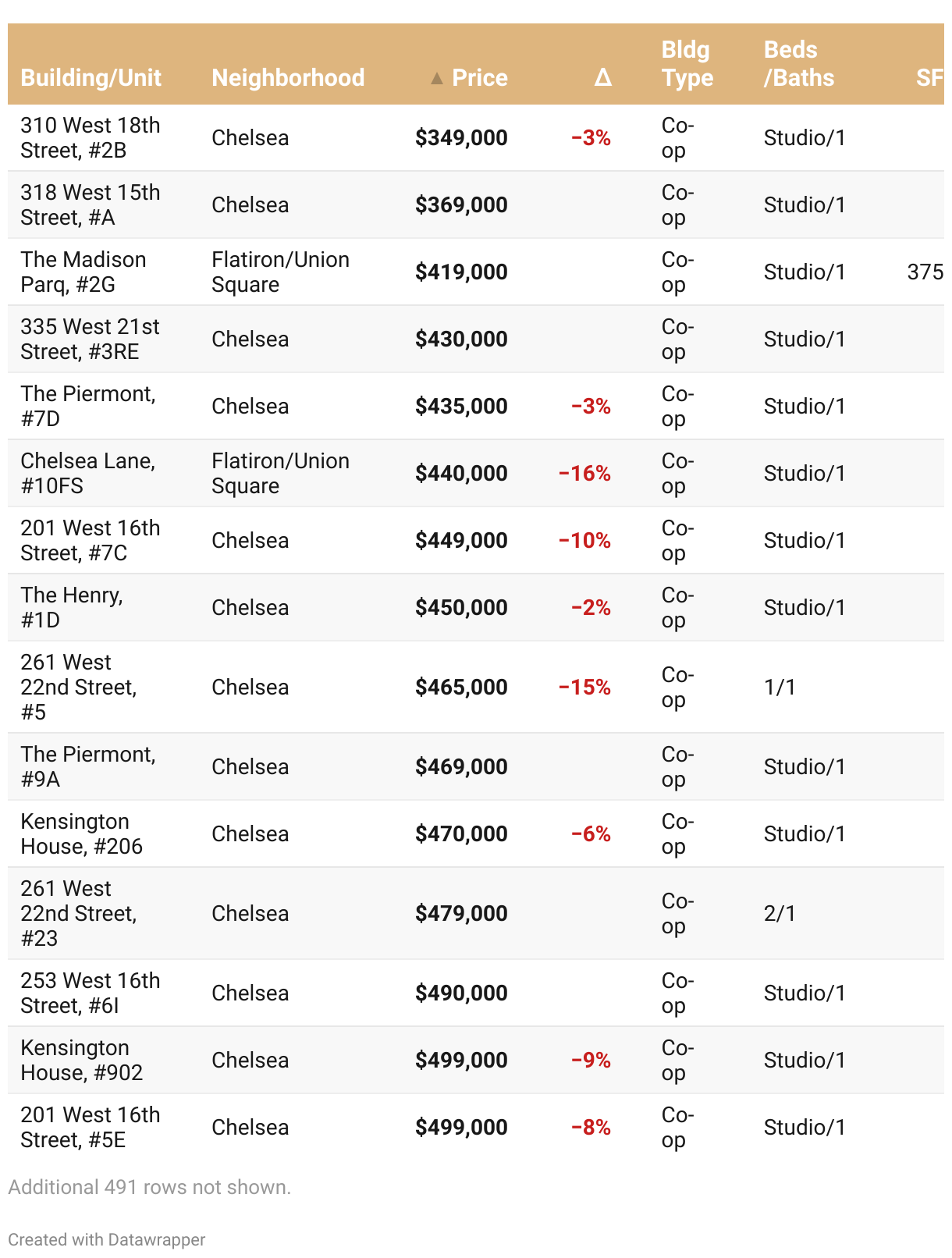This screenshot has width=952, height=1258.
Task: Click The Henry, #1D building name
Action: (x=72, y=608)
